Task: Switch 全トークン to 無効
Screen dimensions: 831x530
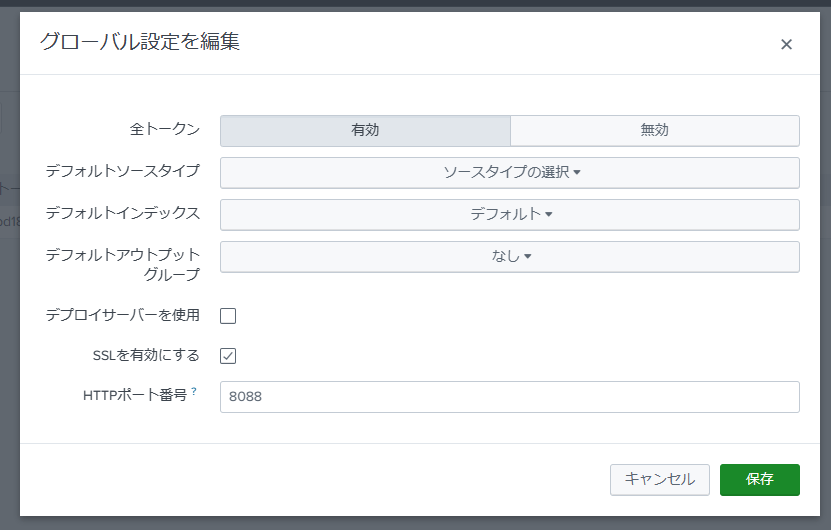Action: coord(654,130)
